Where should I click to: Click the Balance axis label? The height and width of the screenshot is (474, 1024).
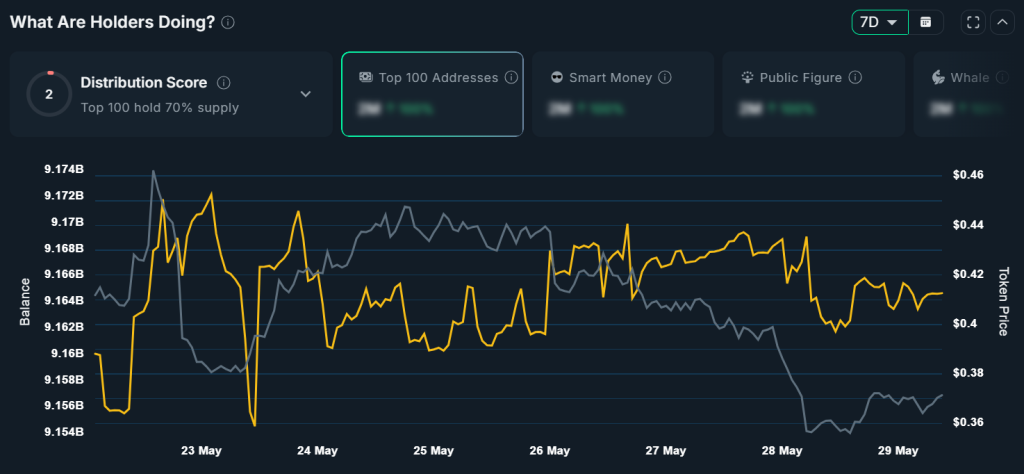point(25,302)
